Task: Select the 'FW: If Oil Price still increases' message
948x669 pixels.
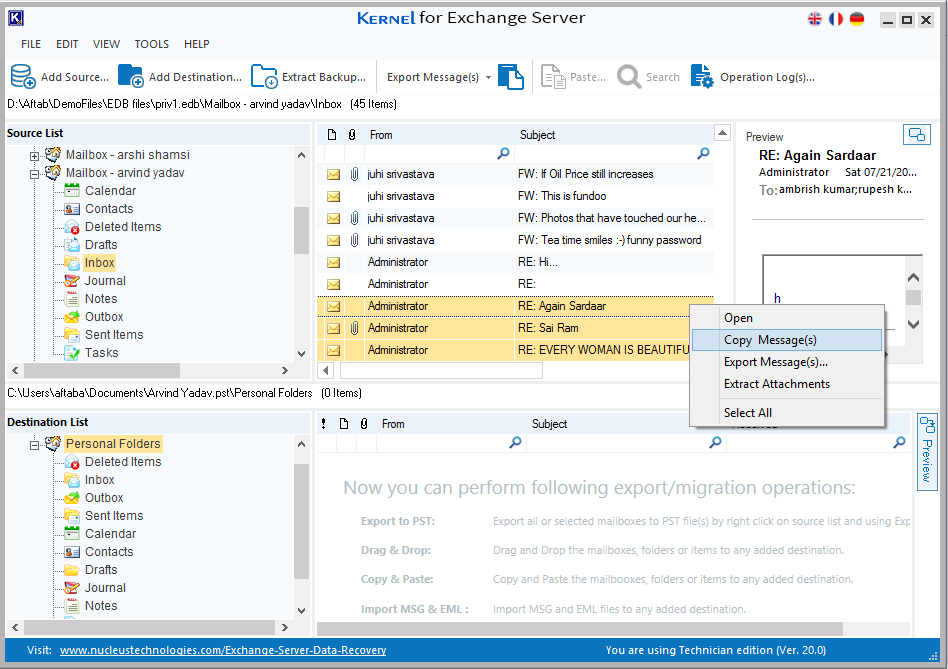Action: (x=516, y=175)
